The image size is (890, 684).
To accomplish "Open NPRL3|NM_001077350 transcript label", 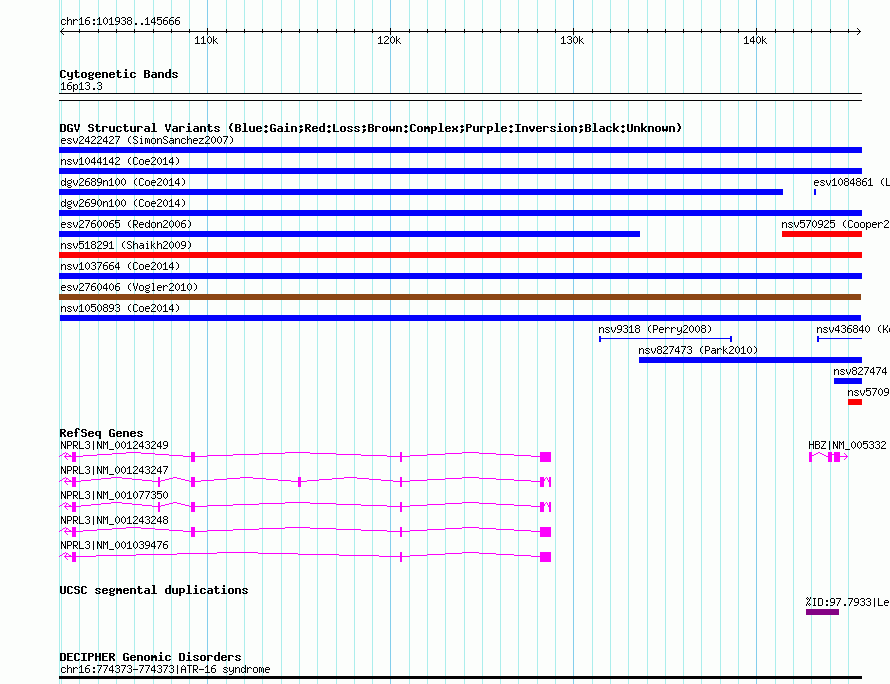I will click(x=114, y=496).
